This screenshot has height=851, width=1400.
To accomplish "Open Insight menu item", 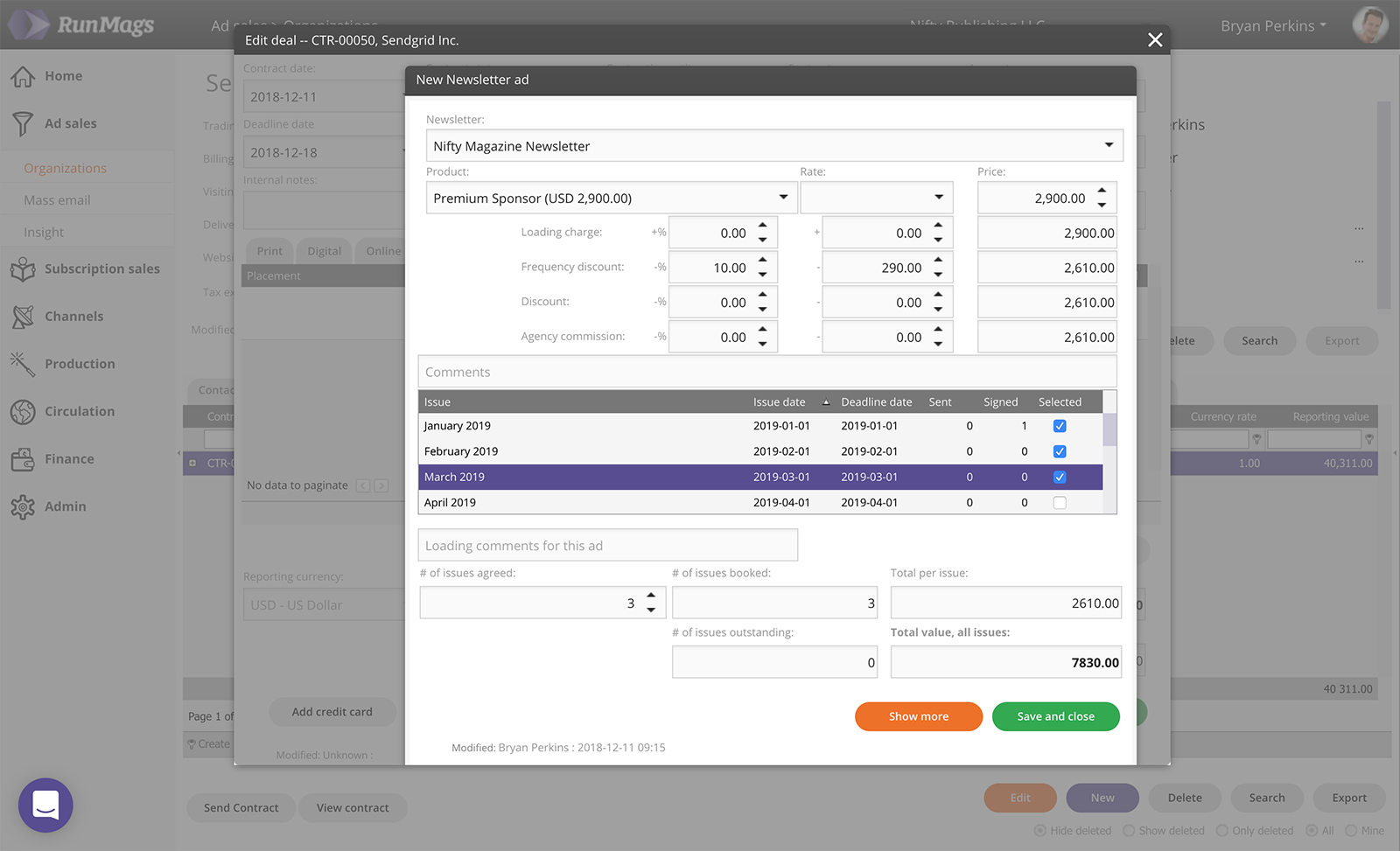I will tap(44, 233).
